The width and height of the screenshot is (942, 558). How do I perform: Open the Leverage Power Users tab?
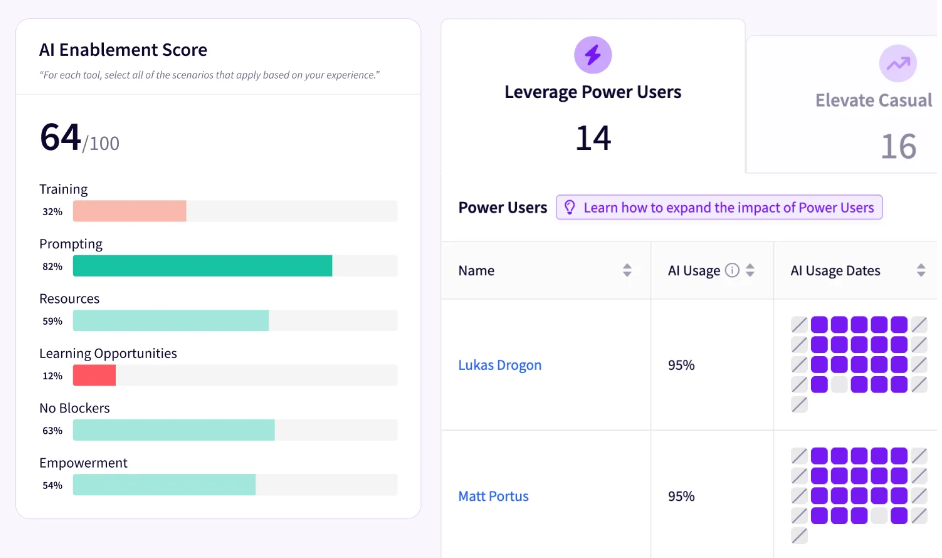[x=593, y=96]
